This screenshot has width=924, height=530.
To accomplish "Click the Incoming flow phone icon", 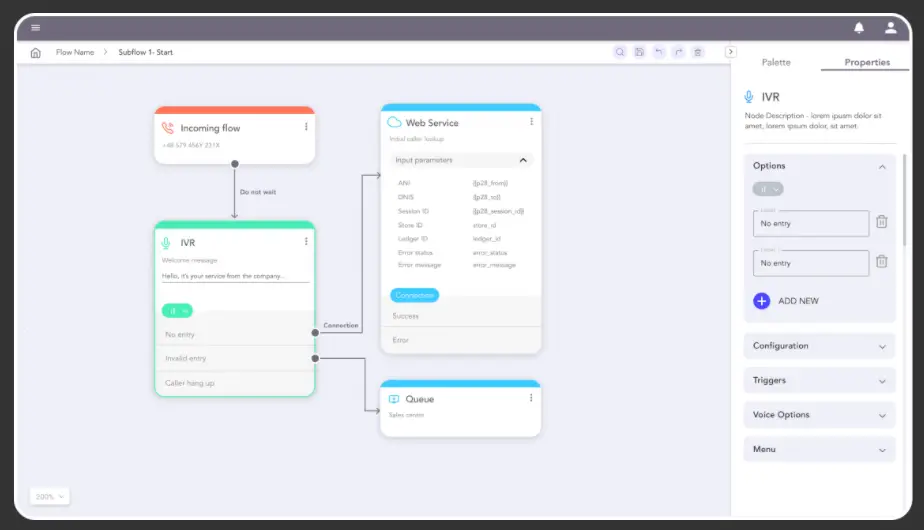I will point(168,127).
